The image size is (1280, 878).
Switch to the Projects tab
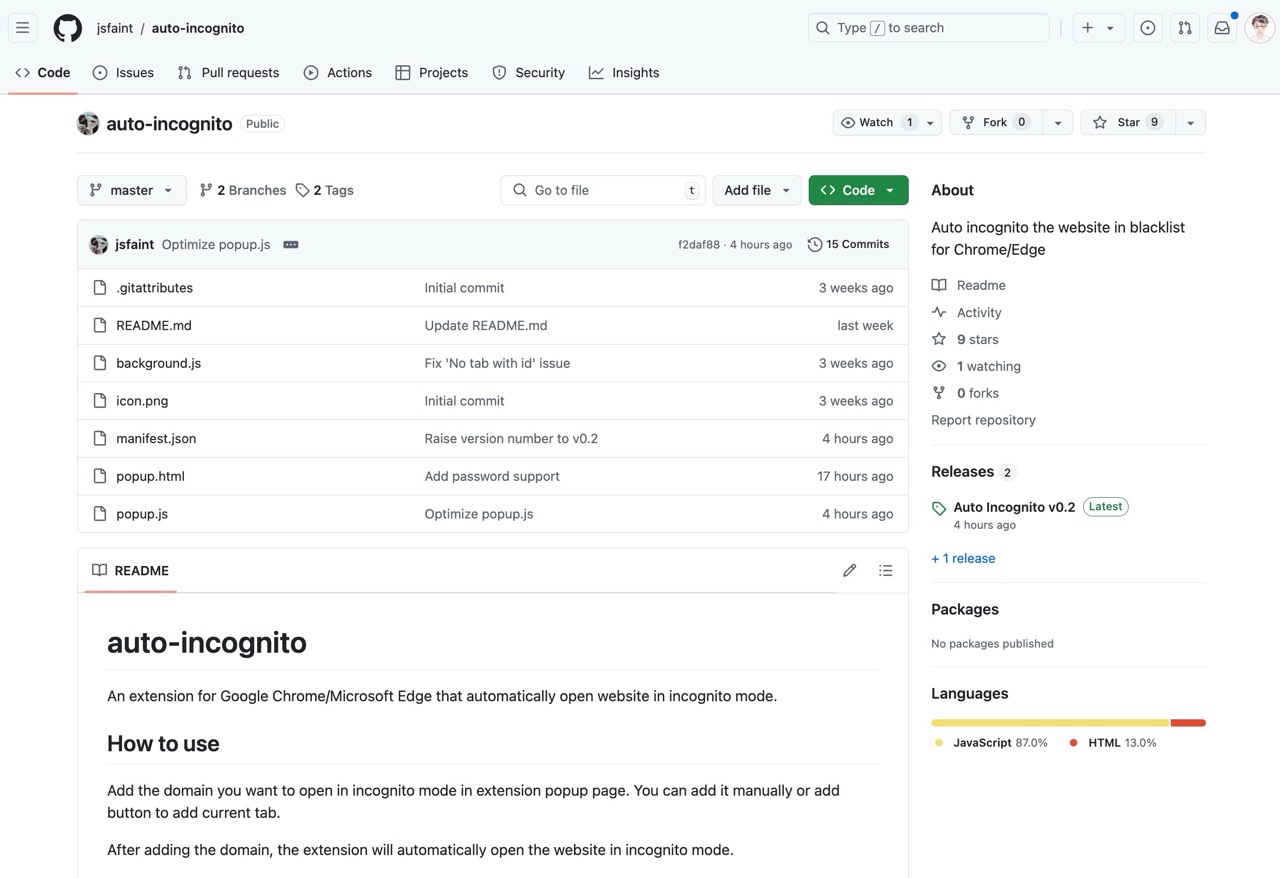[x=432, y=73]
